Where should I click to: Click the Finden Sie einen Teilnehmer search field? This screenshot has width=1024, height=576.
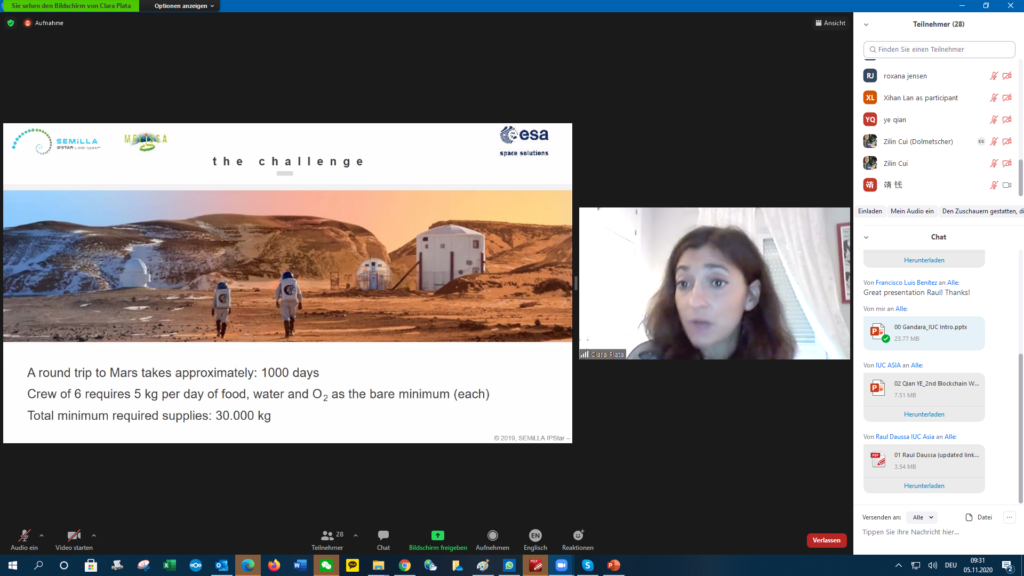[x=938, y=49]
